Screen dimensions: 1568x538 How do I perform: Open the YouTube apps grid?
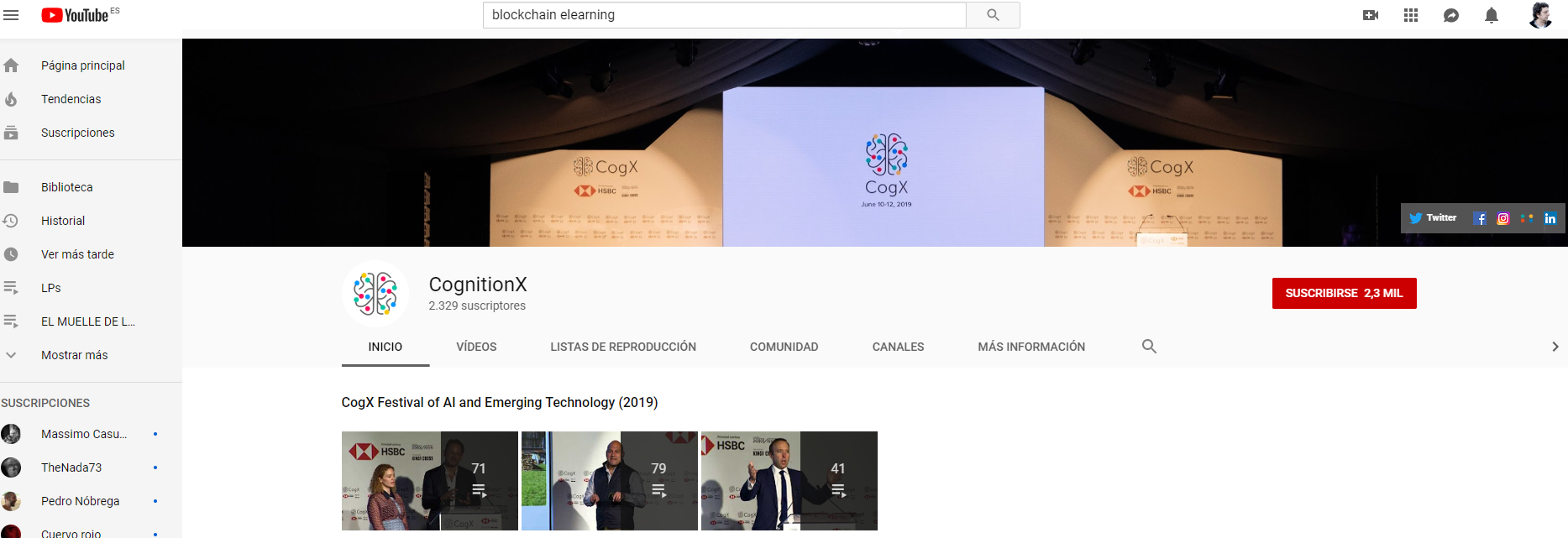coord(1411,15)
